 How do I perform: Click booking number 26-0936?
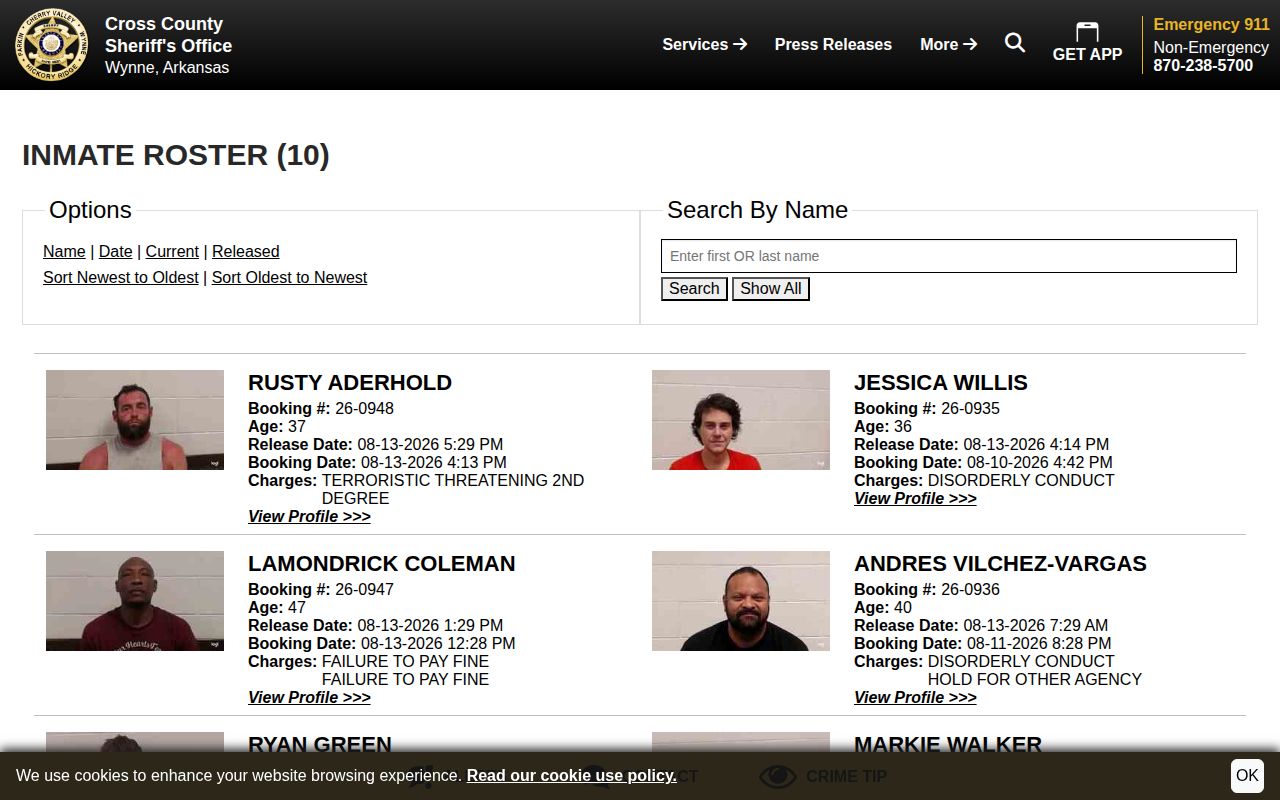pyautogui.click(x=970, y=590)
